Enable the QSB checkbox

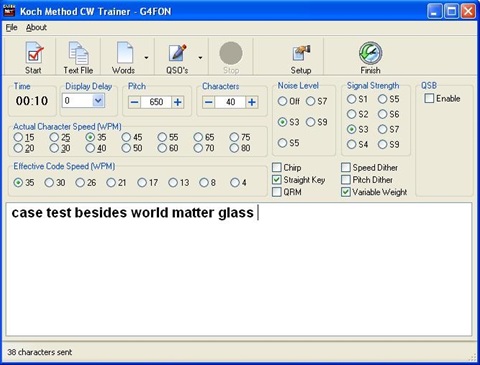click(429, 98)
